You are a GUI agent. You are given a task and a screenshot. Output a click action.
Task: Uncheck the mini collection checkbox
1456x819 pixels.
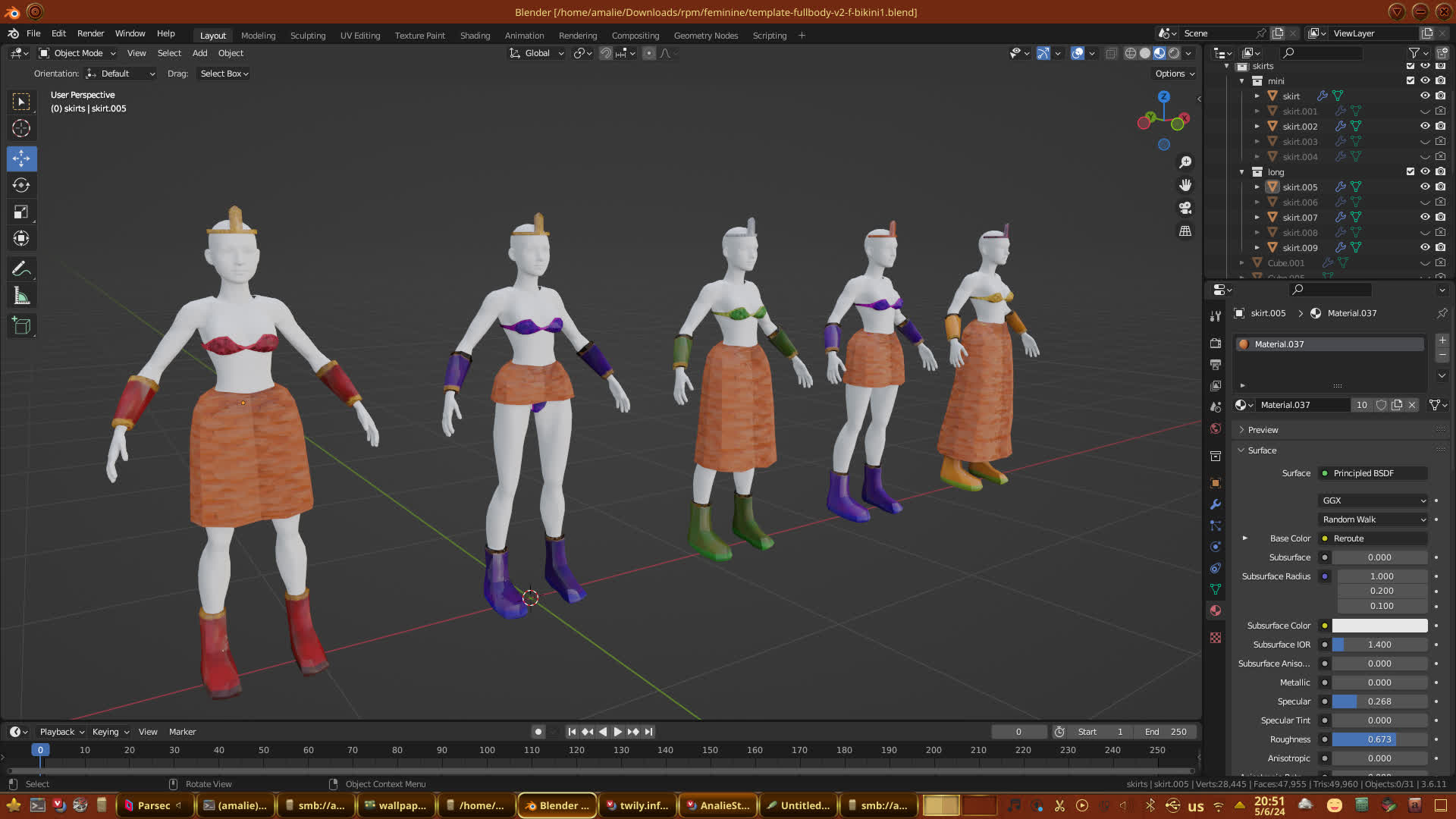click(x=1410, y=80)
